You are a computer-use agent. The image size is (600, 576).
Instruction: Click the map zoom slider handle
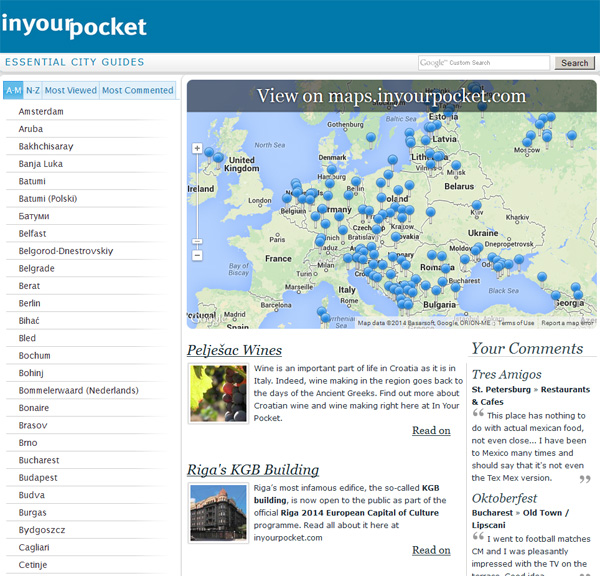(x=197, y=241)
